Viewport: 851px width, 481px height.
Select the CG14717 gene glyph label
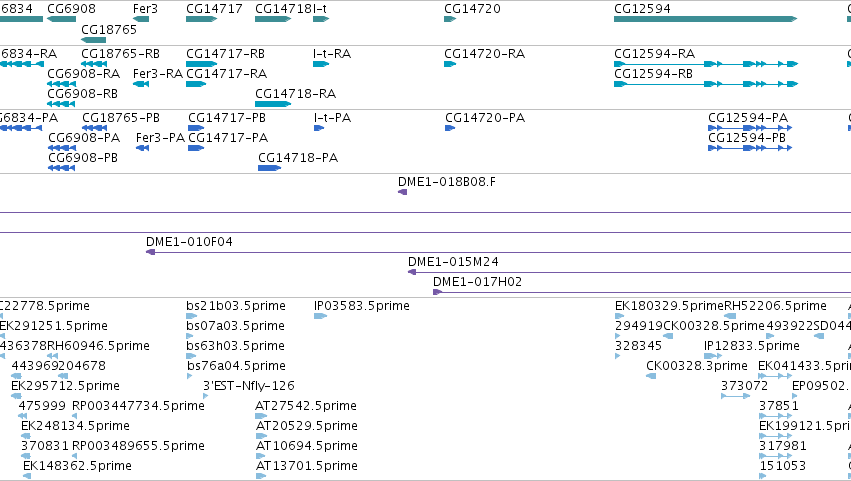click(x=214, y=9)
